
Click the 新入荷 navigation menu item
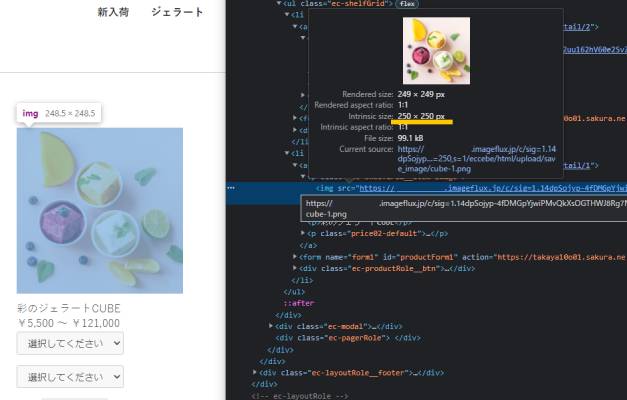point(114,12)
